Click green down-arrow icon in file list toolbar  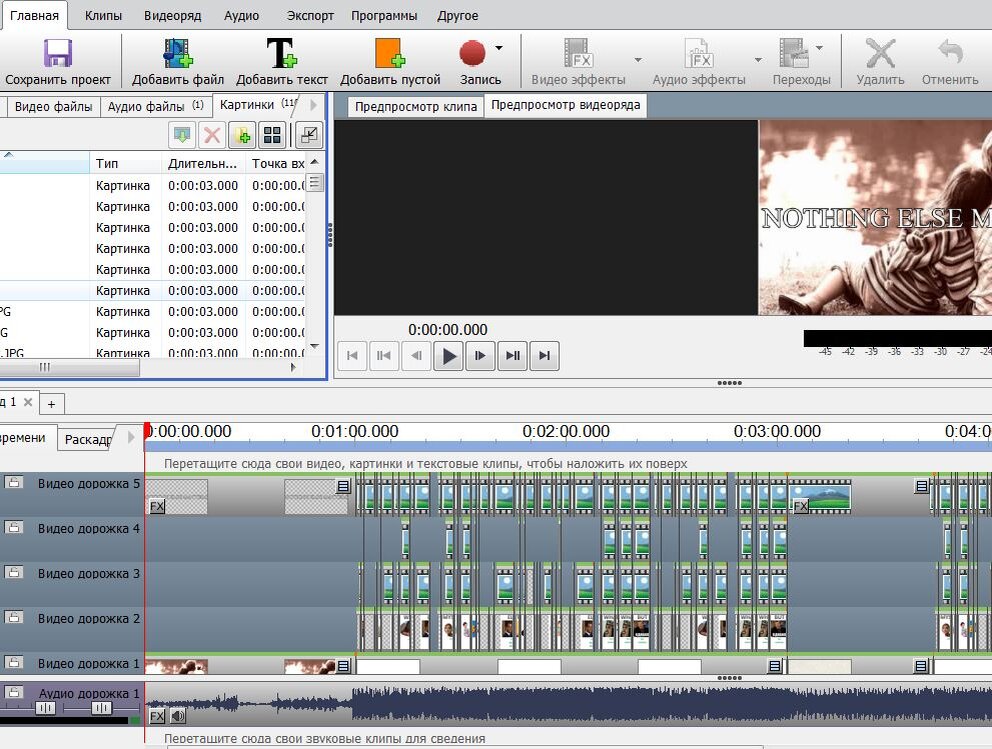click(x=182, y=135)
